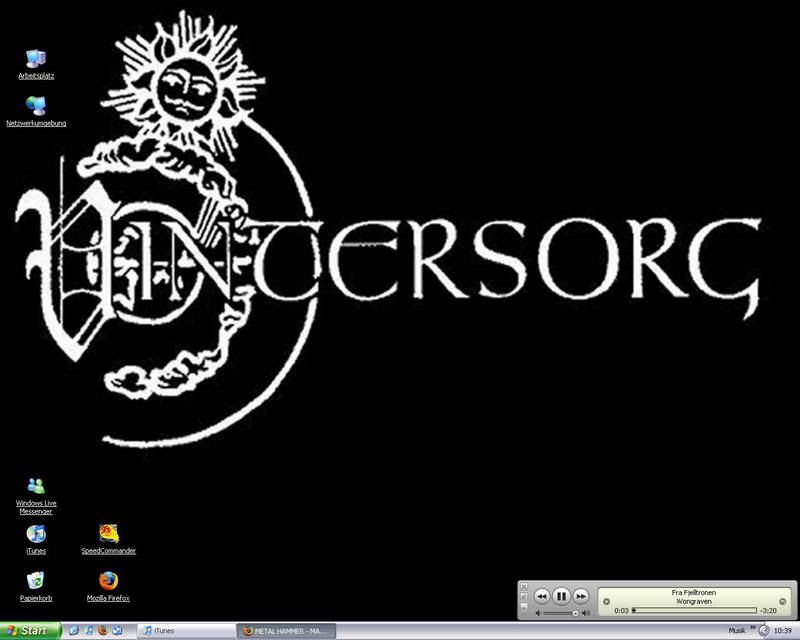Click the track progress bar in iTunes
This screenshot has width=800, height=640.
[694, 610]
